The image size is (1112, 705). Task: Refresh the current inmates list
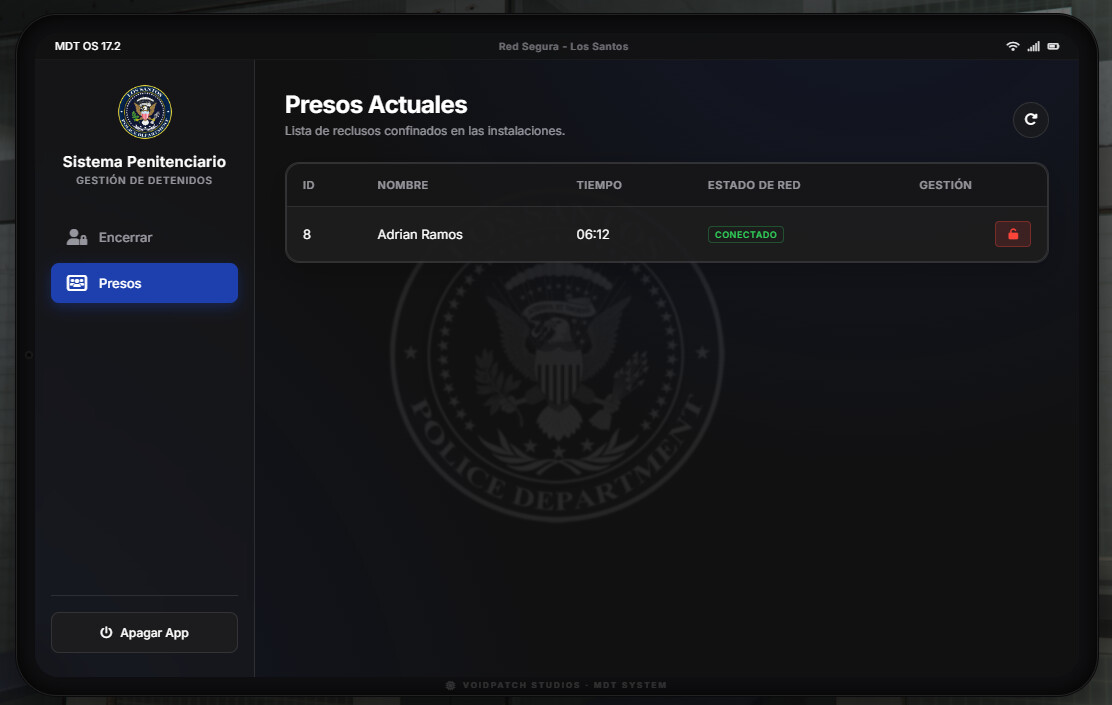1030,120
